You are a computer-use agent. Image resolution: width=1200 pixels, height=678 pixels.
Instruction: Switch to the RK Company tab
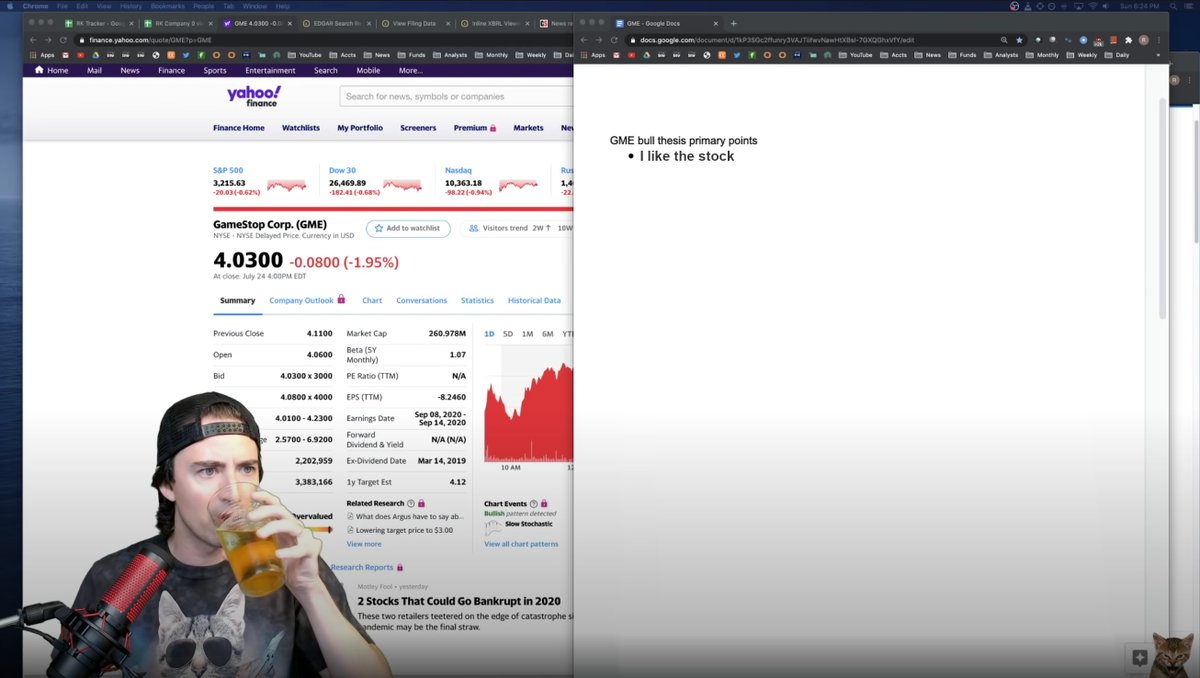point(178,23)
